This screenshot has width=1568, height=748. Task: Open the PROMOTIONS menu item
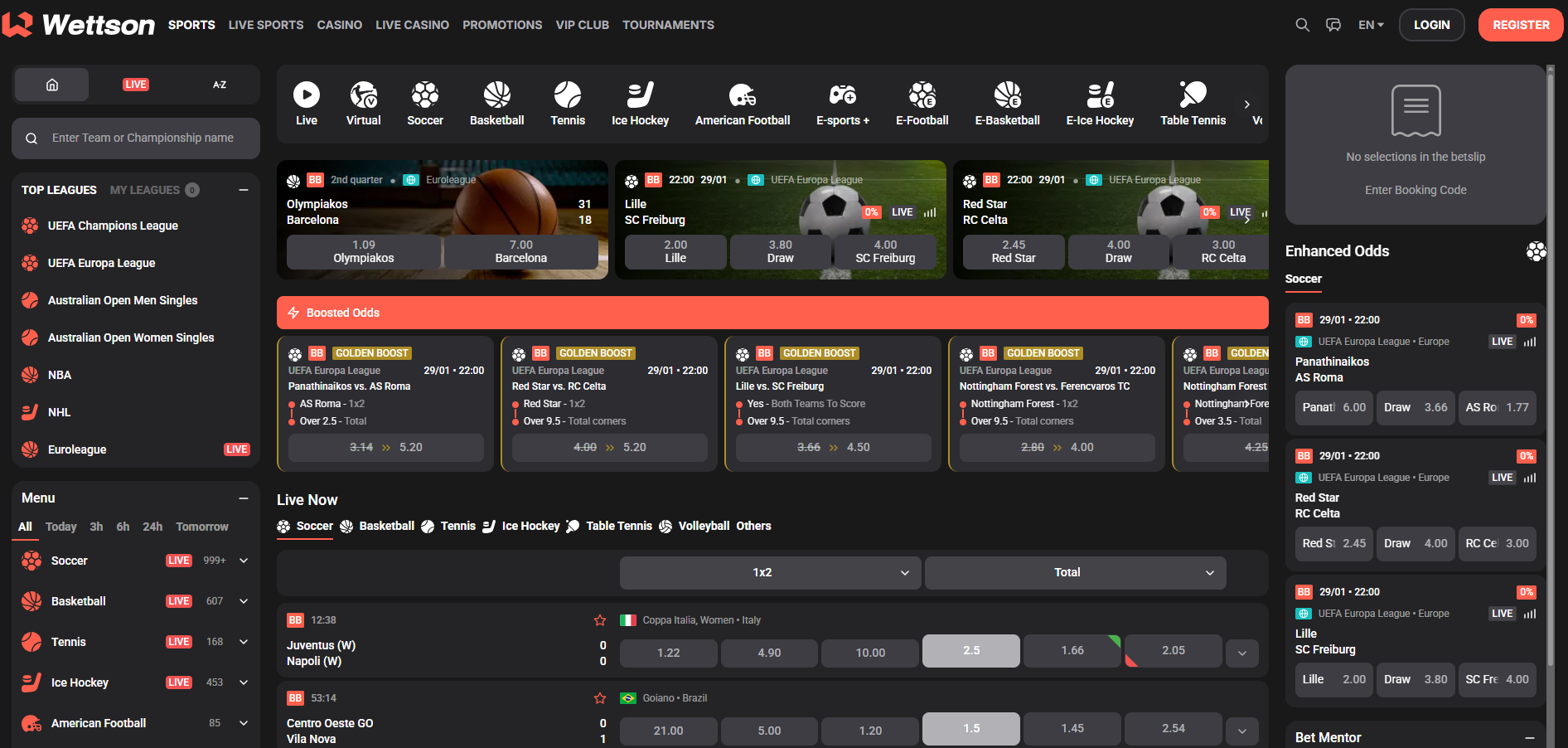pyautogui.click(x=501, y=25)
